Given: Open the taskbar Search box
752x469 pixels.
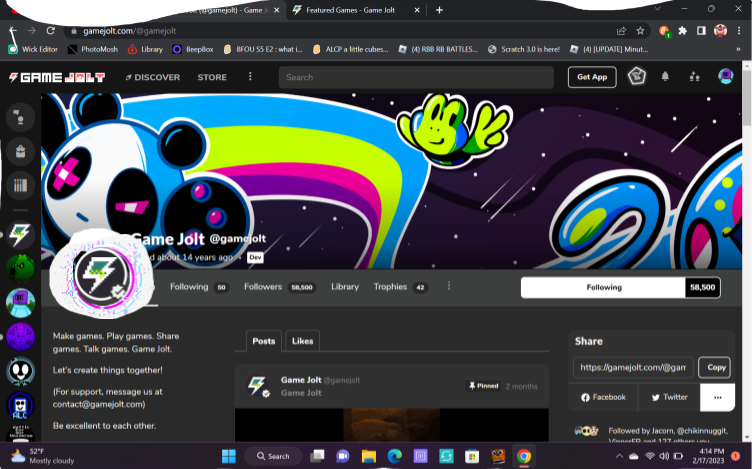Looking at the screenshot, I should pos(273,456).
